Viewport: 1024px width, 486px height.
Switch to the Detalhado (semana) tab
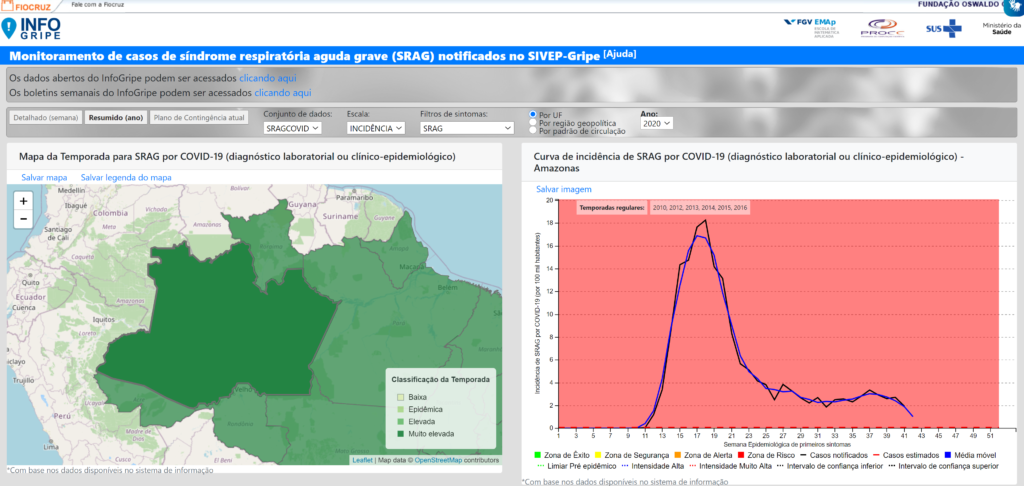(45, 117)
